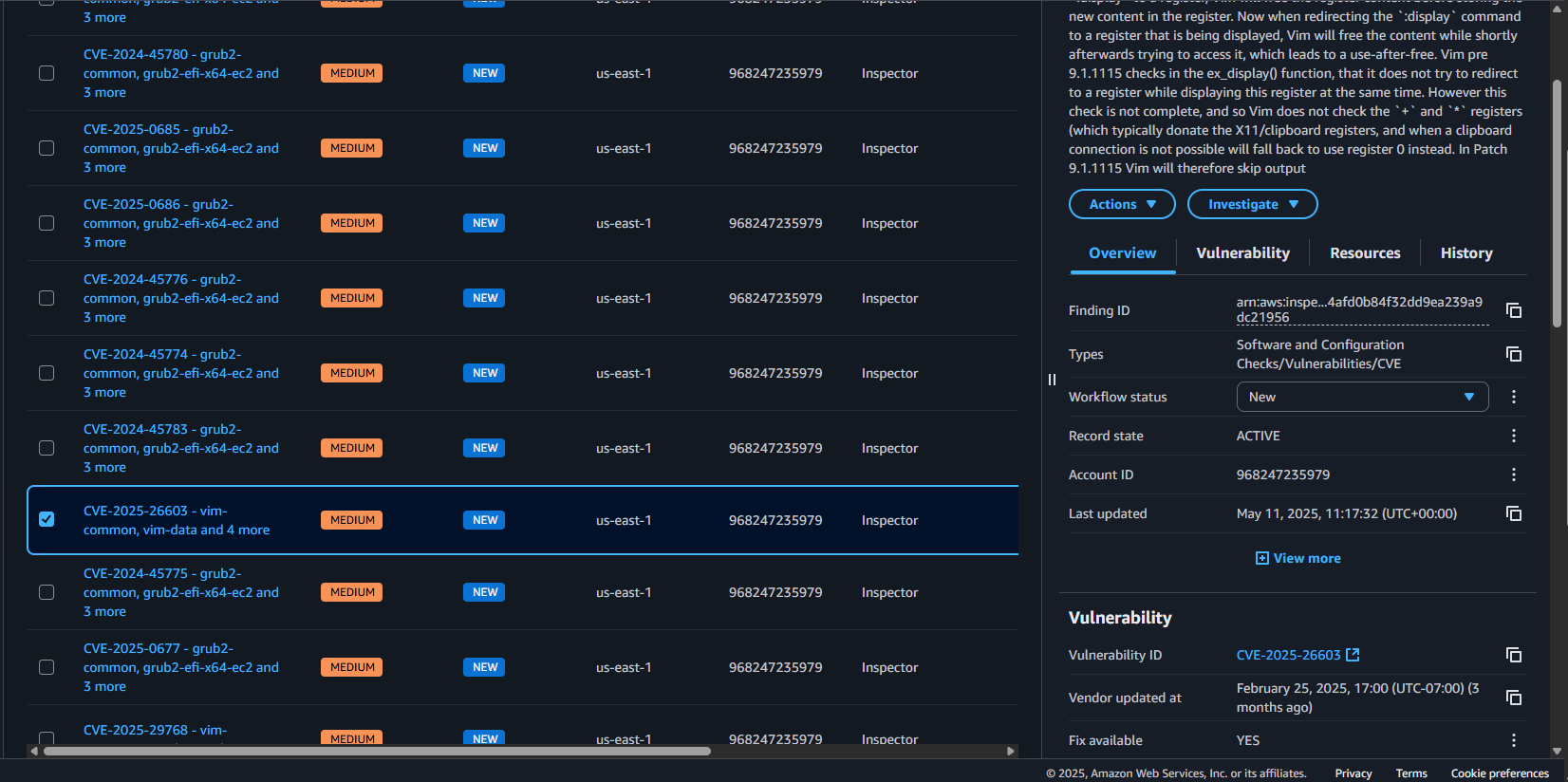Open more options for Fix available
The width and height of the screenshot is (1568, 782).
click(1514, 740)
